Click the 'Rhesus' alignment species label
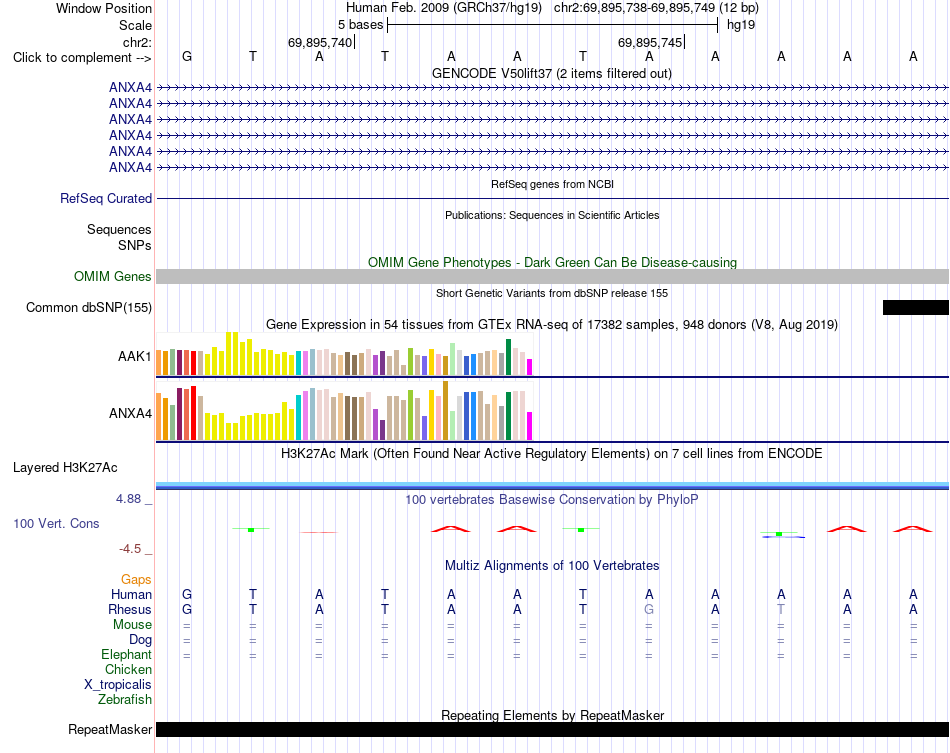950x753 pixels. (130, 609)
